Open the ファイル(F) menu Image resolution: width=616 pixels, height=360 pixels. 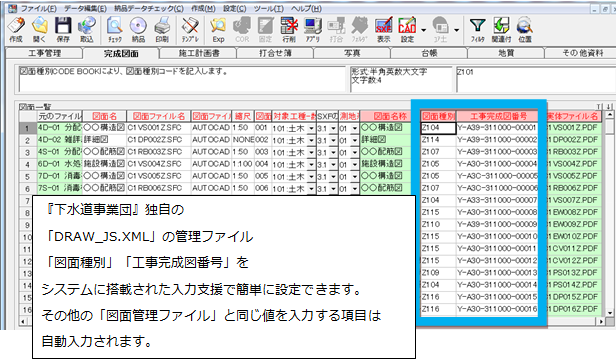(x=38, y=8)
